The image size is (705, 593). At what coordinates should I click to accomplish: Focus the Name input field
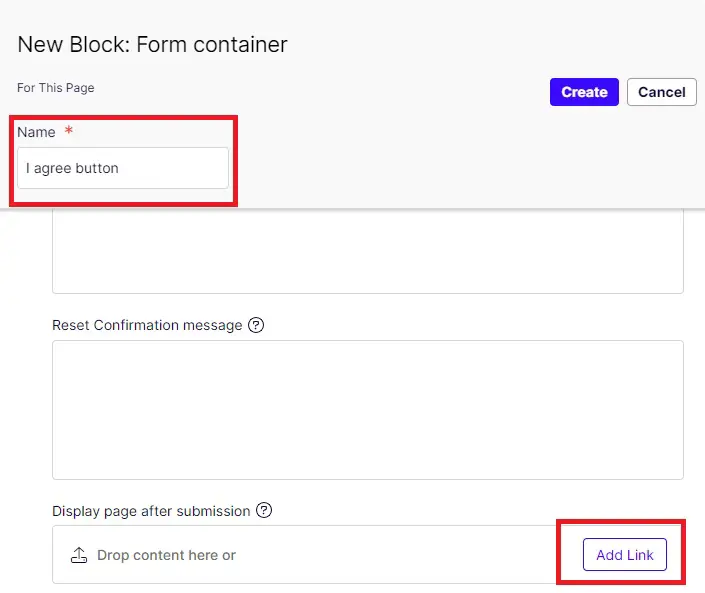click(123, 168)
